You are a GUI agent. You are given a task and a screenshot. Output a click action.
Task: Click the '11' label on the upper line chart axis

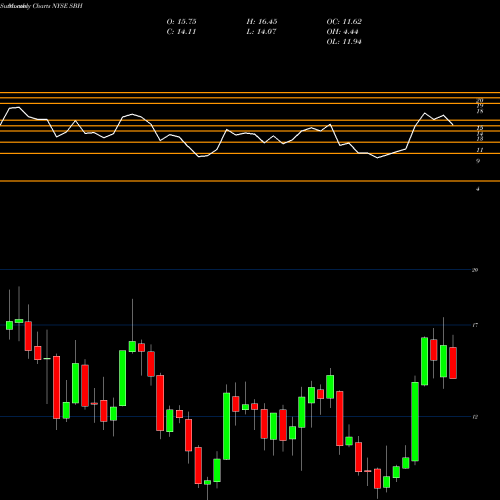tap(480, 150)
